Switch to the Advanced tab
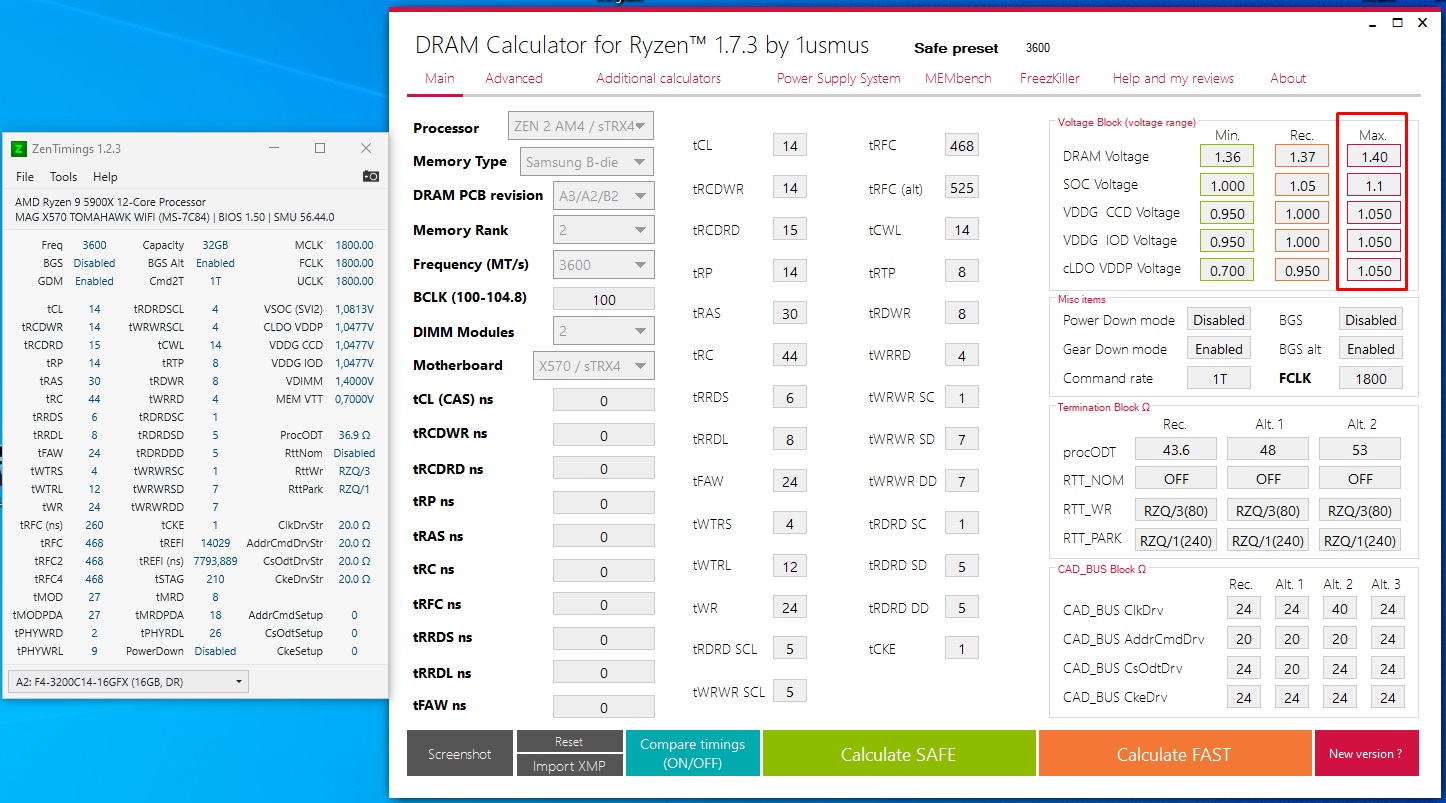Viewport: 1446px width, 803px height. pos(514,78)
